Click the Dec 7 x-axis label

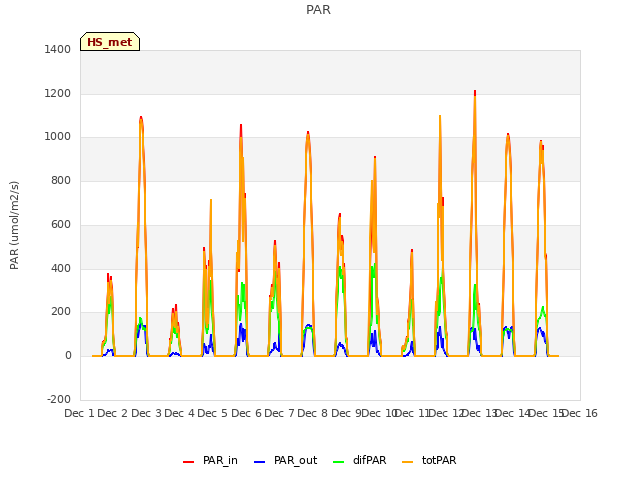click(x=279, y=413)
